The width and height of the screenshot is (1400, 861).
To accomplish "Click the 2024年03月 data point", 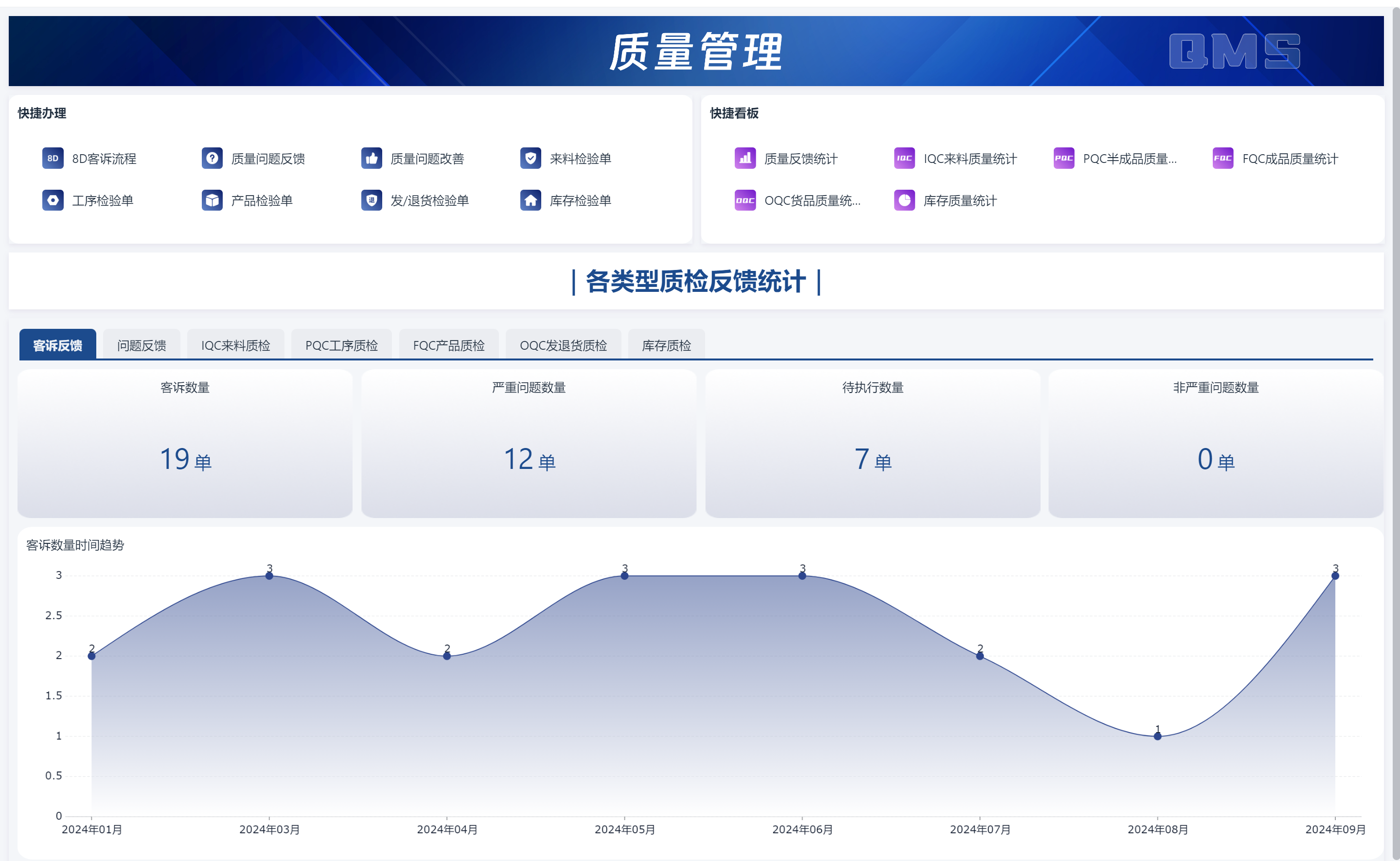I will point(269,576).
